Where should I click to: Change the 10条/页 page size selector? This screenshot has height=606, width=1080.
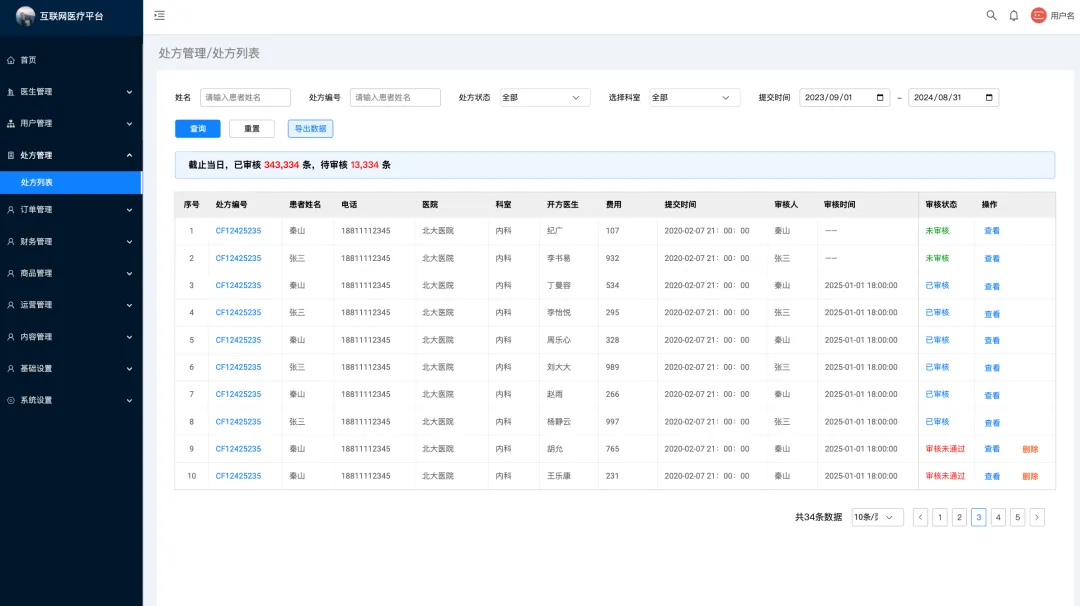pos(877,517)
